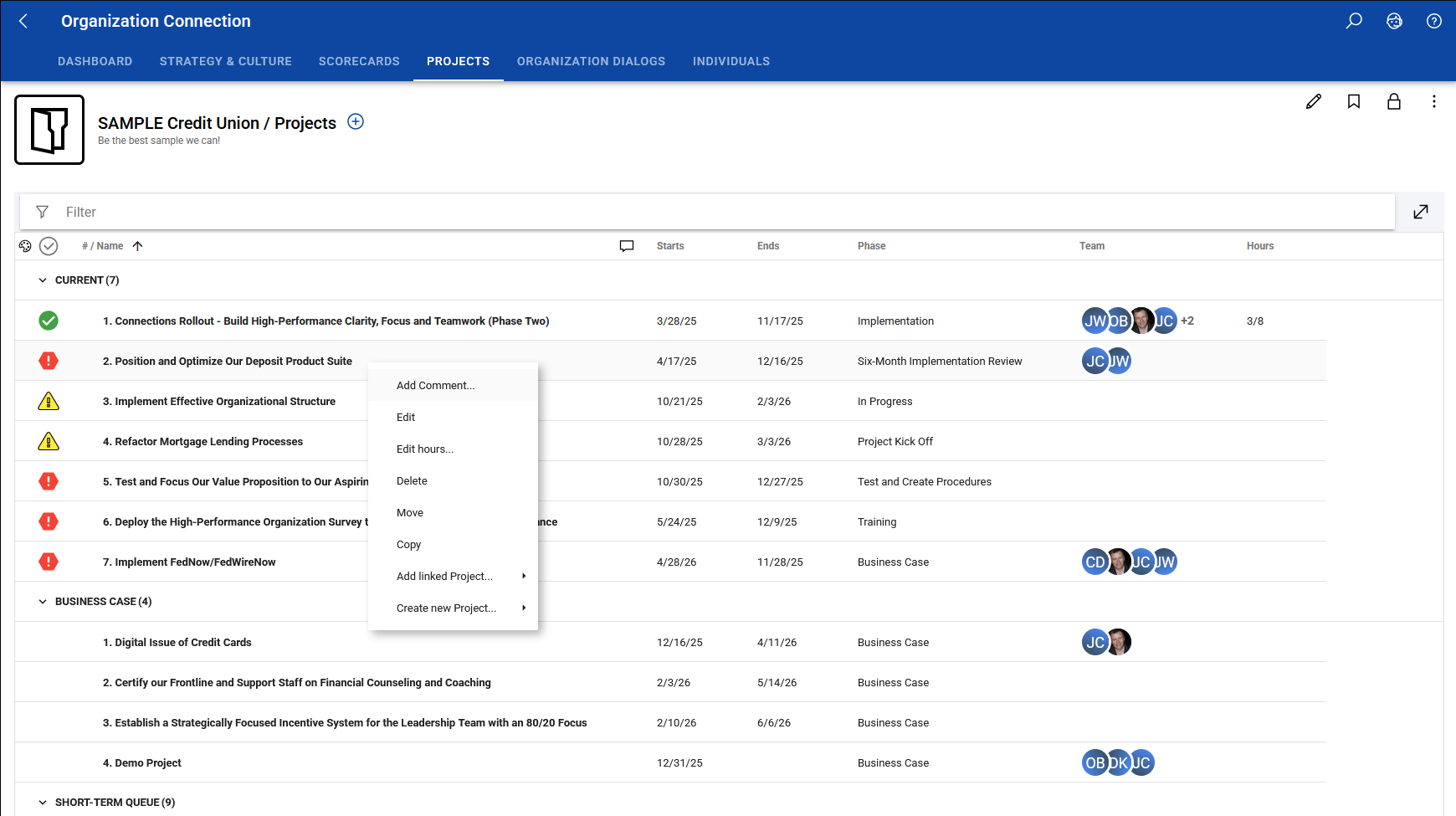Click the search magnifier icon

(x=1354, y=21)
